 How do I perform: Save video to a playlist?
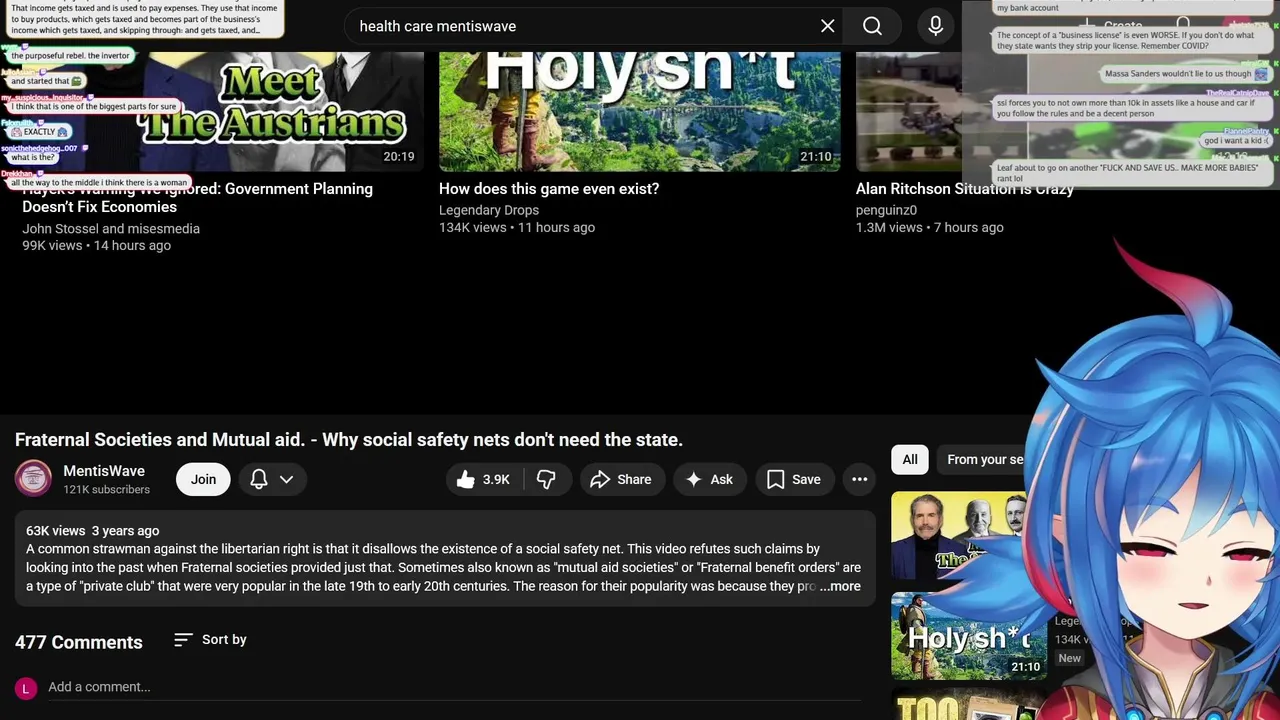tap(794, 480)
